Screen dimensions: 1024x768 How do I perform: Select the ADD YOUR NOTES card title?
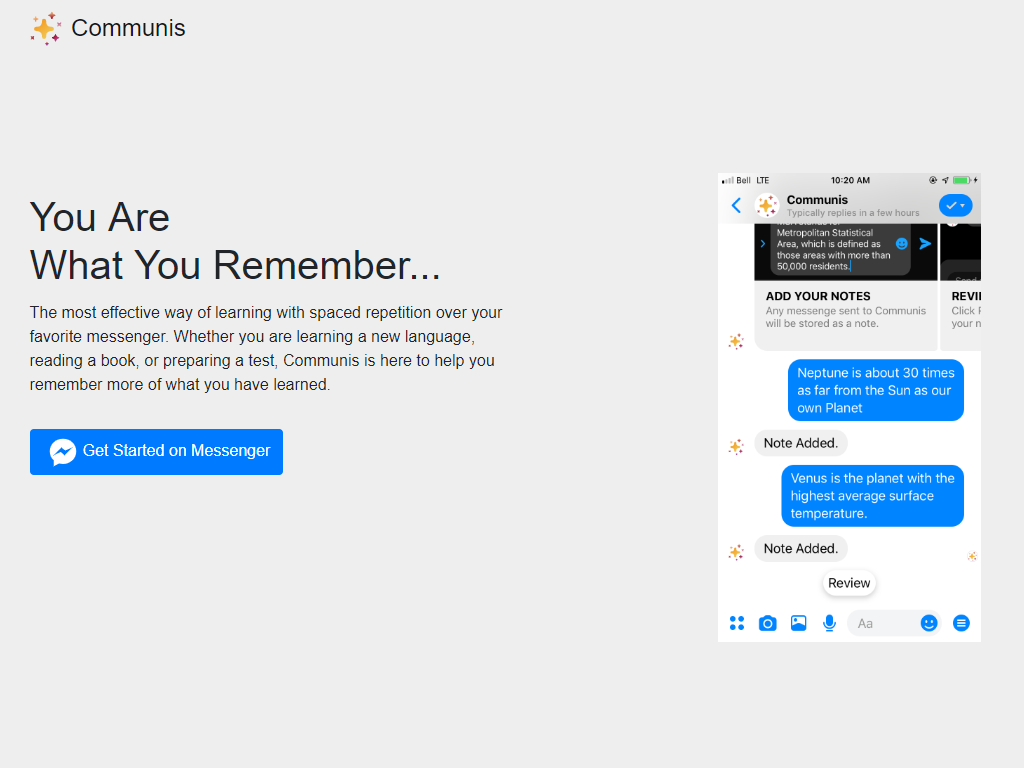tap(818, 296)
